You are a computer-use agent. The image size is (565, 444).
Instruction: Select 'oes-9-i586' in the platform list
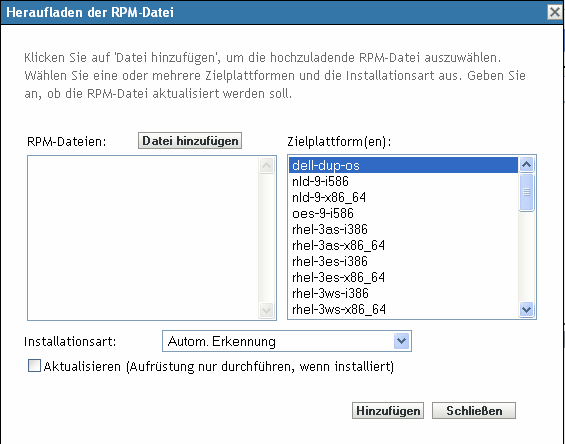(403, 213)
